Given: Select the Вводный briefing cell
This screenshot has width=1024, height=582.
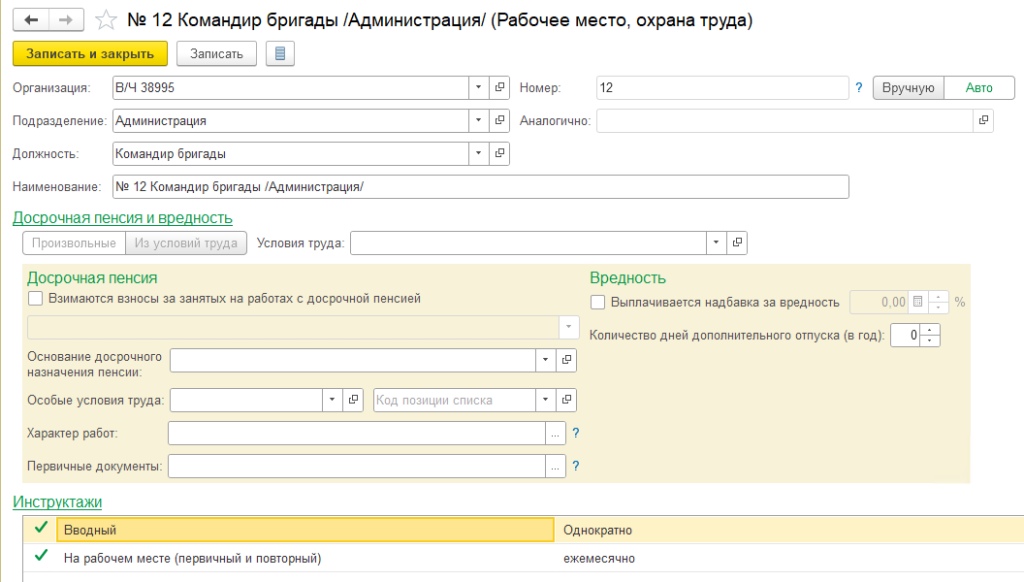Looking at the screenshot, I should point(306,530).
